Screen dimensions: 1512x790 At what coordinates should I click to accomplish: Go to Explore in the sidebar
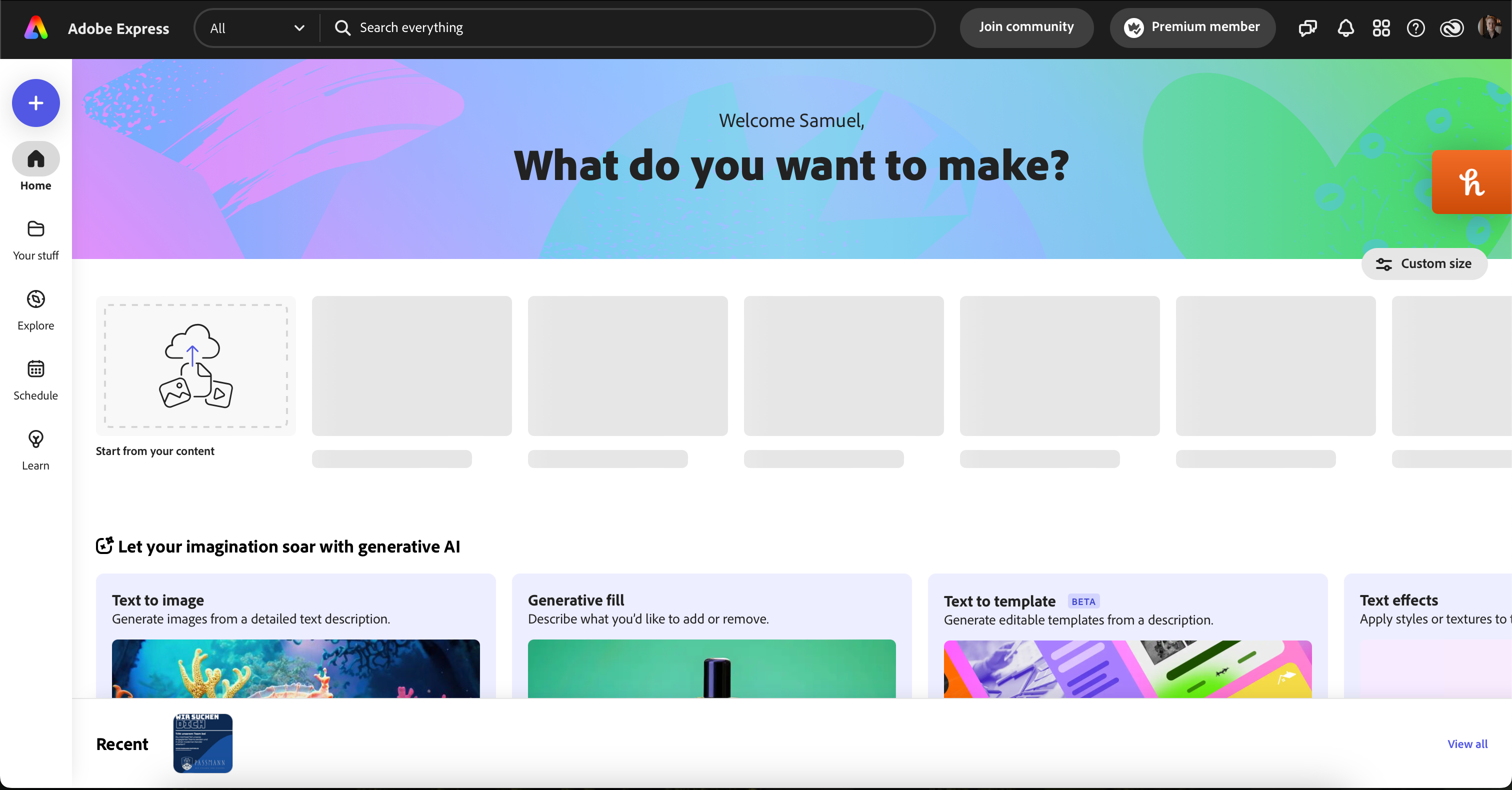(x=36, y=299)
